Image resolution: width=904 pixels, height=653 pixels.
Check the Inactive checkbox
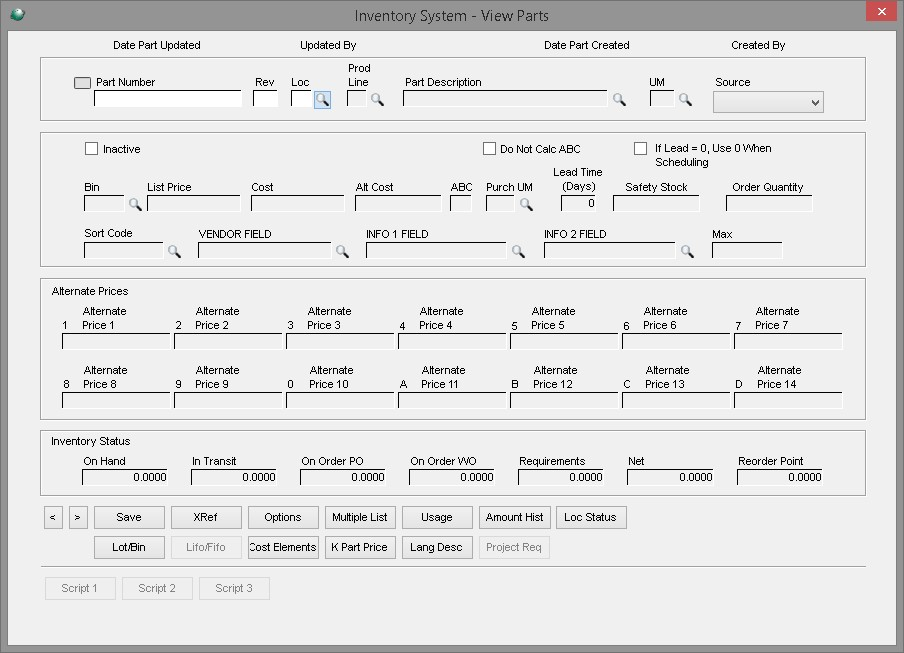[91, 149]
